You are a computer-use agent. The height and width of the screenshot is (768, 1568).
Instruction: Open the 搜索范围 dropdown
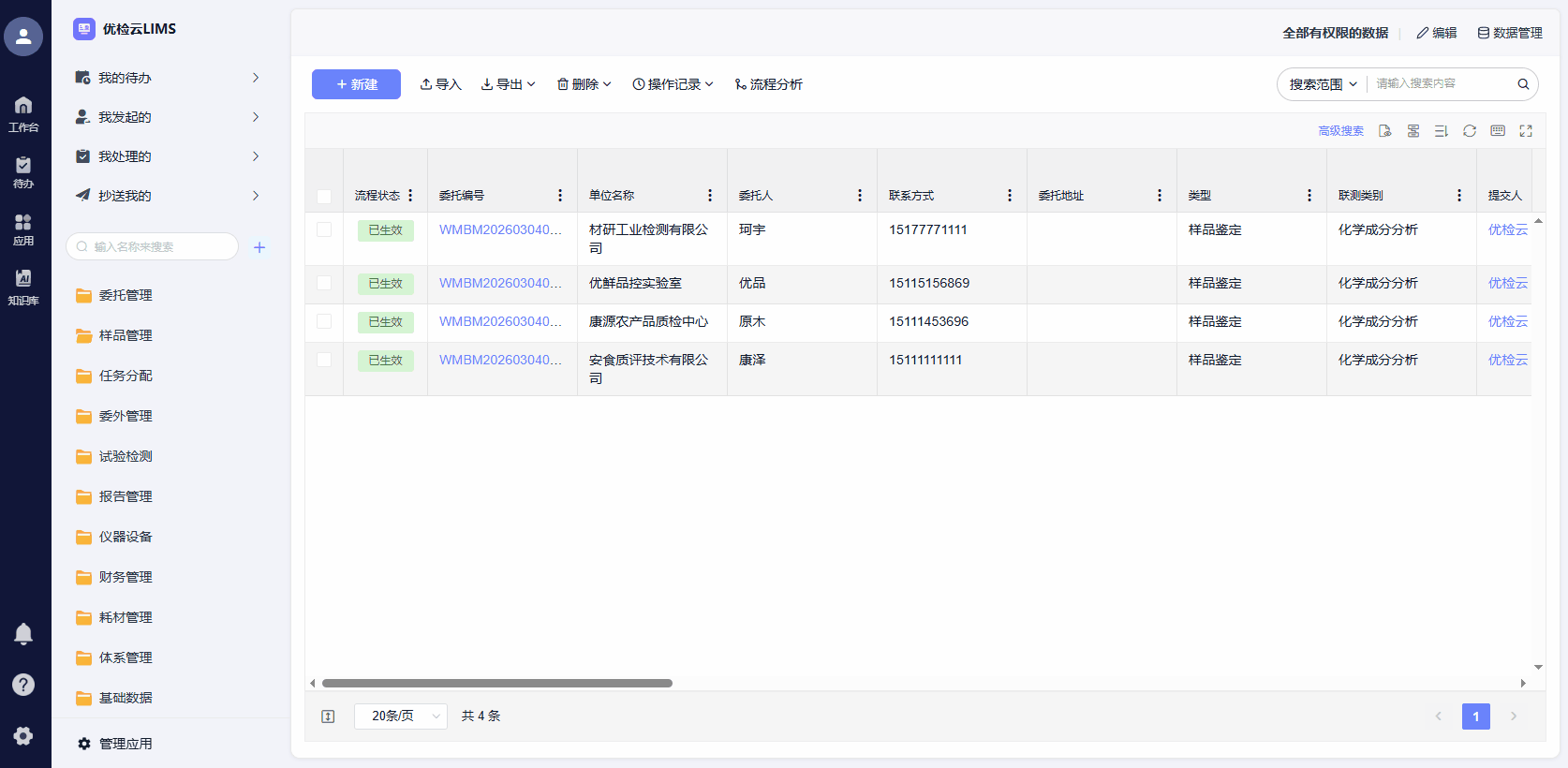click(x=1323, y=84)
